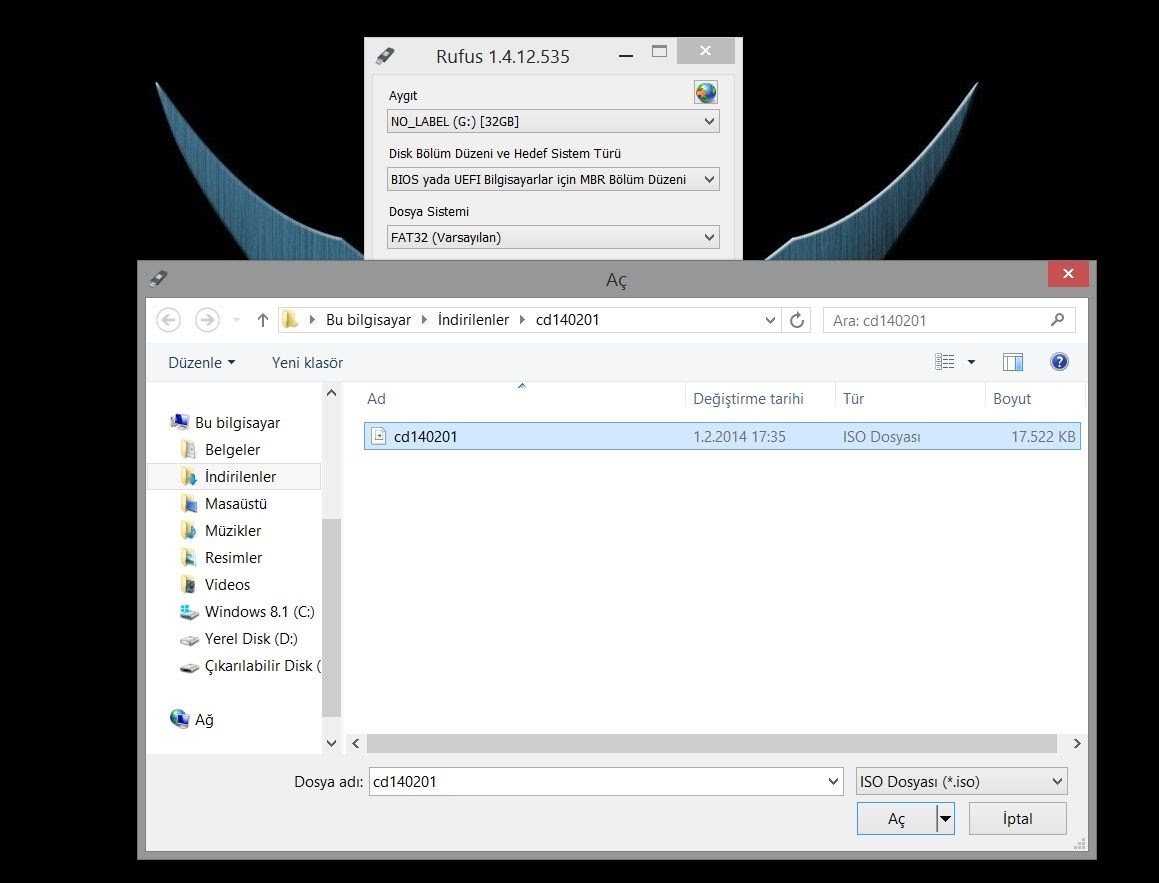Image resolution: width=1159 pixels, height=883 pixels.
Task: Click Yeni klasör button
Action: coord(307,363)
